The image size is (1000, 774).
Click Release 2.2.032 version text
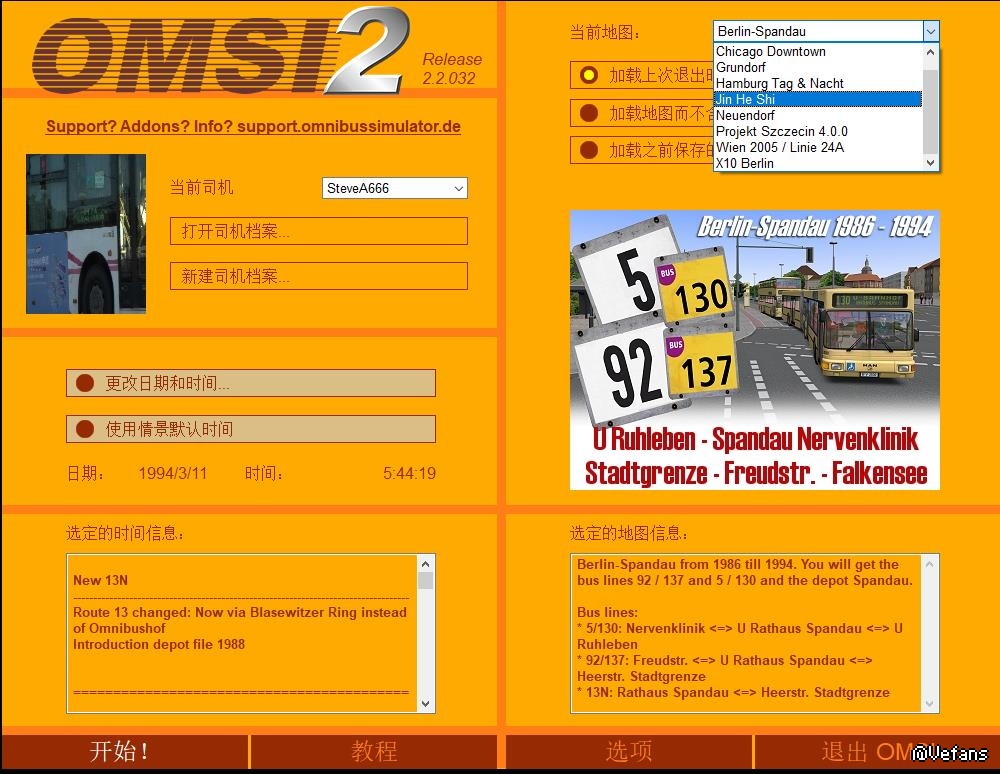tap(452, 69)
